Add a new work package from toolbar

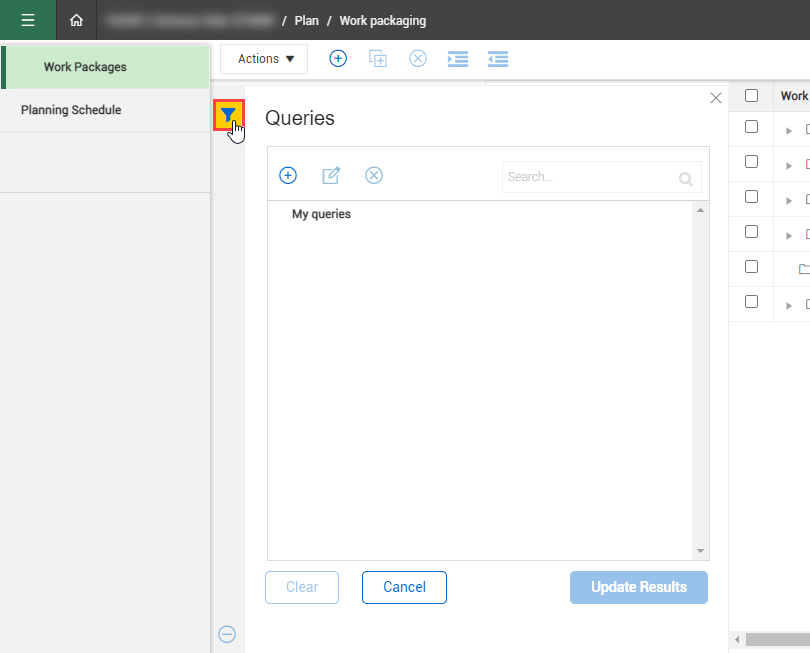tap(338, 59)
